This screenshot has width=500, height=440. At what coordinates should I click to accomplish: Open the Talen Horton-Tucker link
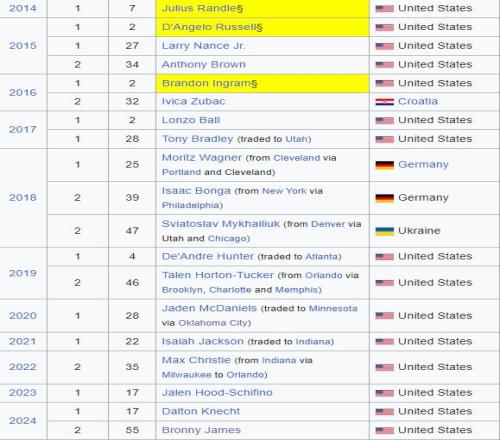click(x=218, y=275)
